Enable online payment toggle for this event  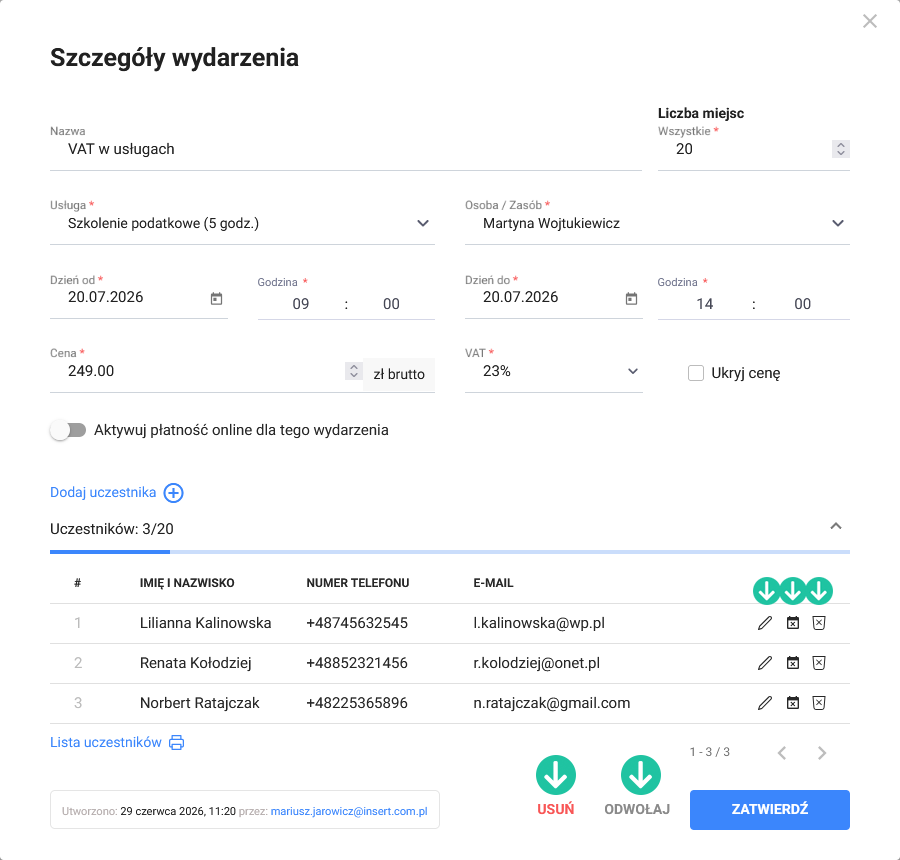[x=68, y=430]
